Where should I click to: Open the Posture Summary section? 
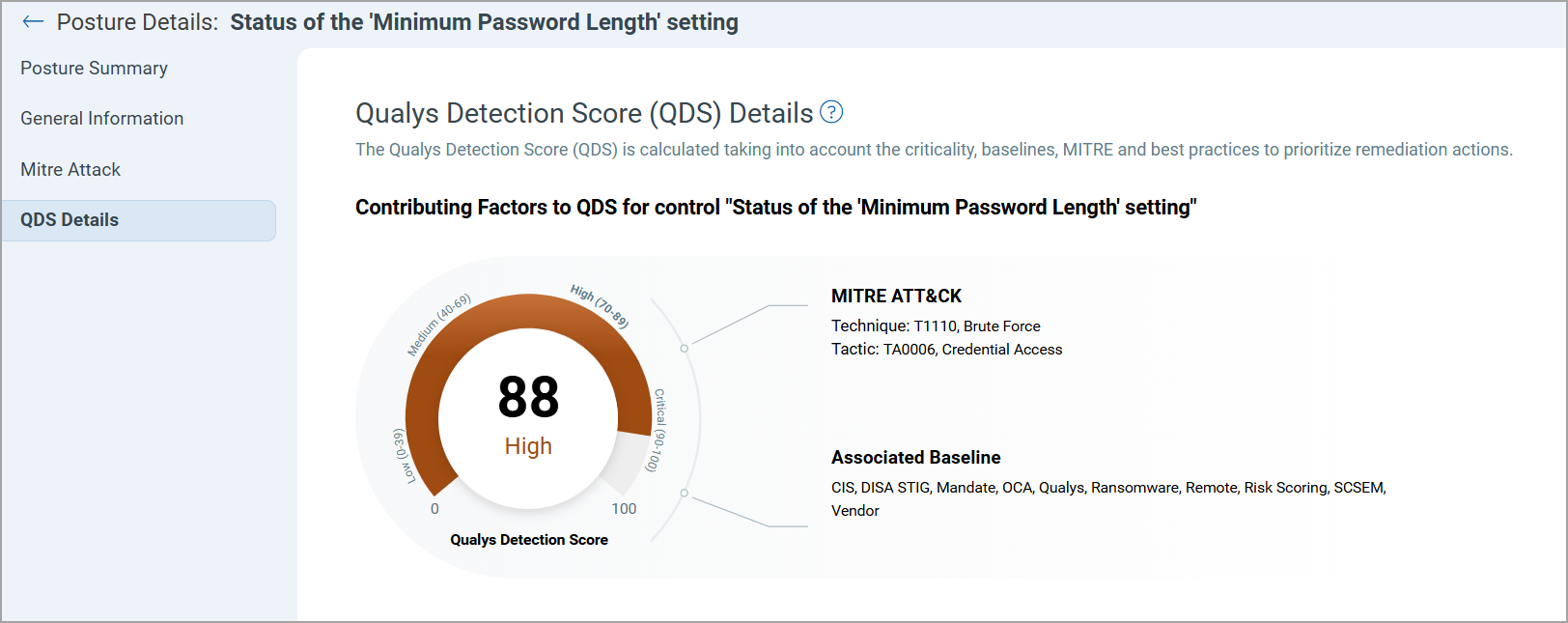click(x=94, y=69)
